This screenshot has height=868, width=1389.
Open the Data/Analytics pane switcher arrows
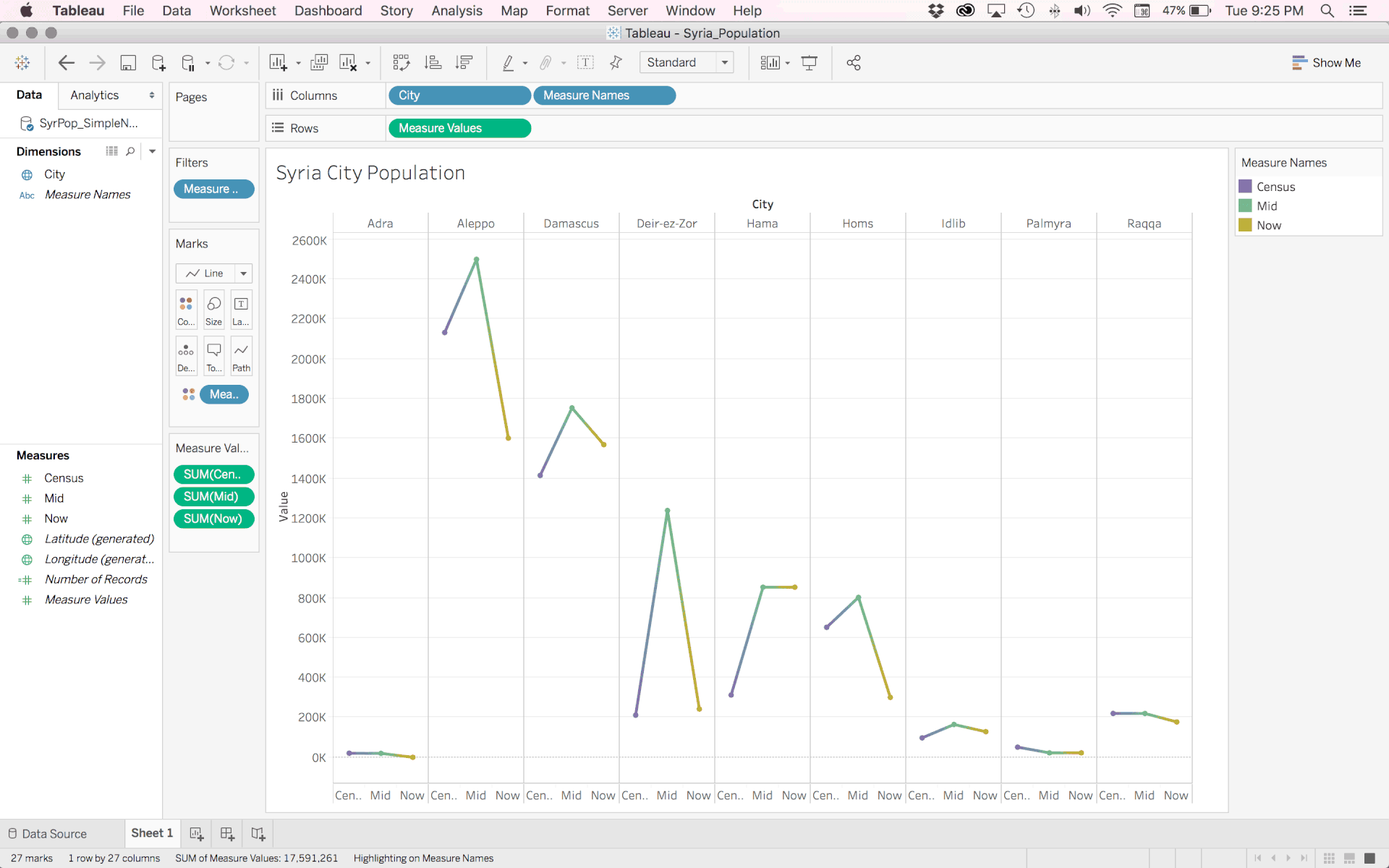tap(152, 95)
